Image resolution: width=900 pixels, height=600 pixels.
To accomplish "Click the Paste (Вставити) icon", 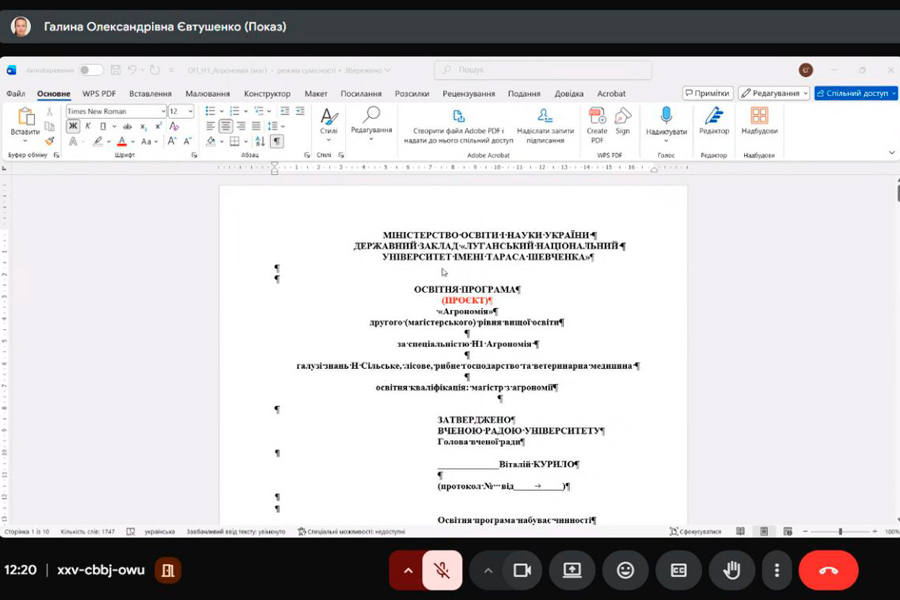I will tap(25, 120).
